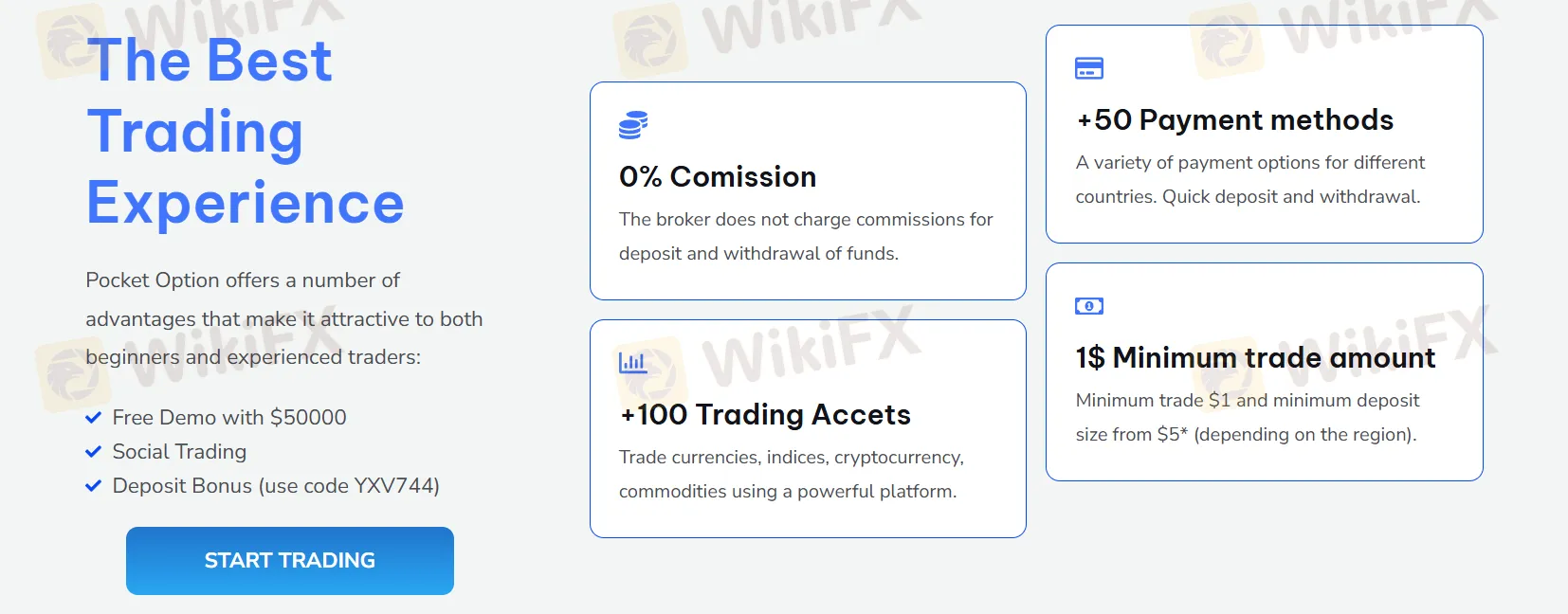Click the dollar banknote icon
This screenshot has width=1568, height=614.
[1089, 306]
